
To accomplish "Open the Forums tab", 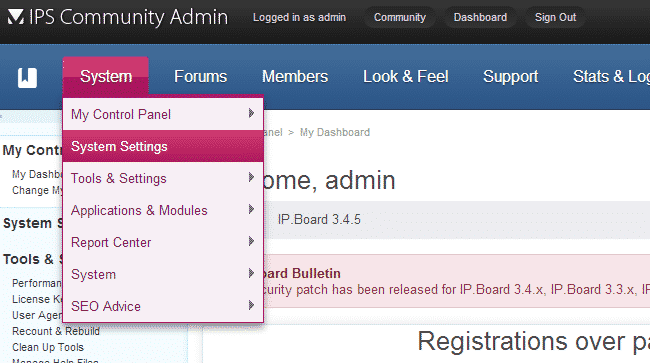I will pyautogui.click(x=201, y=76).
